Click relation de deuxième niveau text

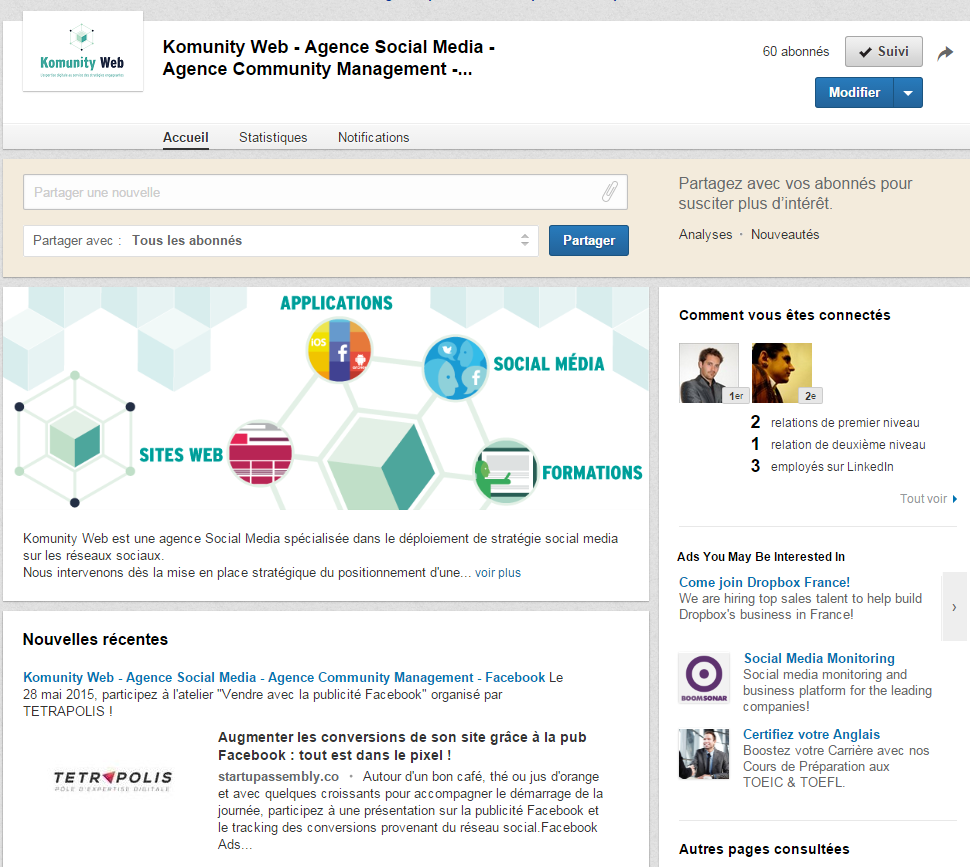pyautogui.click(x=848, y=445)
